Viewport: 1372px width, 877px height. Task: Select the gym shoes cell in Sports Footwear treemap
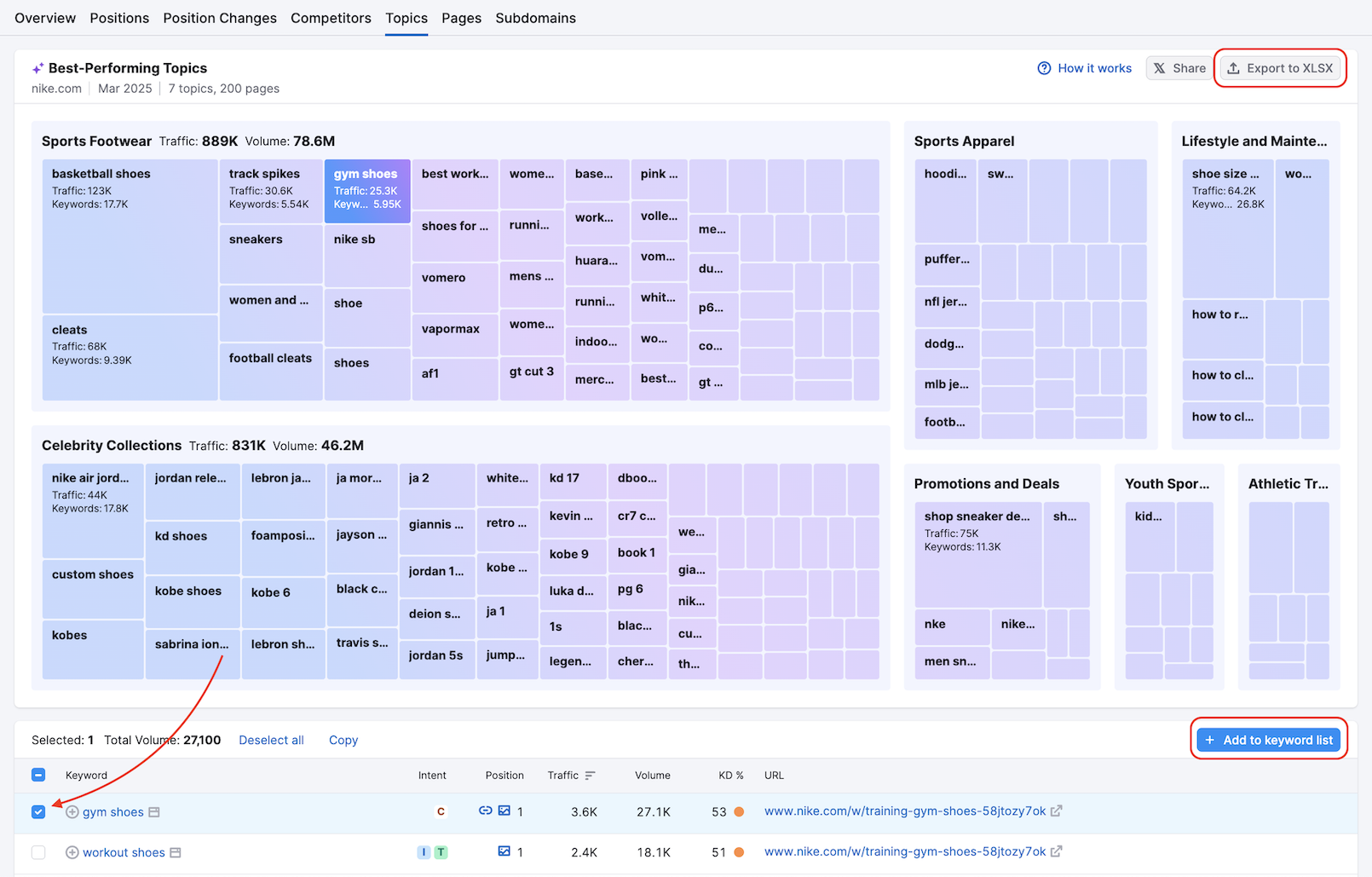[x=367, y=191]
